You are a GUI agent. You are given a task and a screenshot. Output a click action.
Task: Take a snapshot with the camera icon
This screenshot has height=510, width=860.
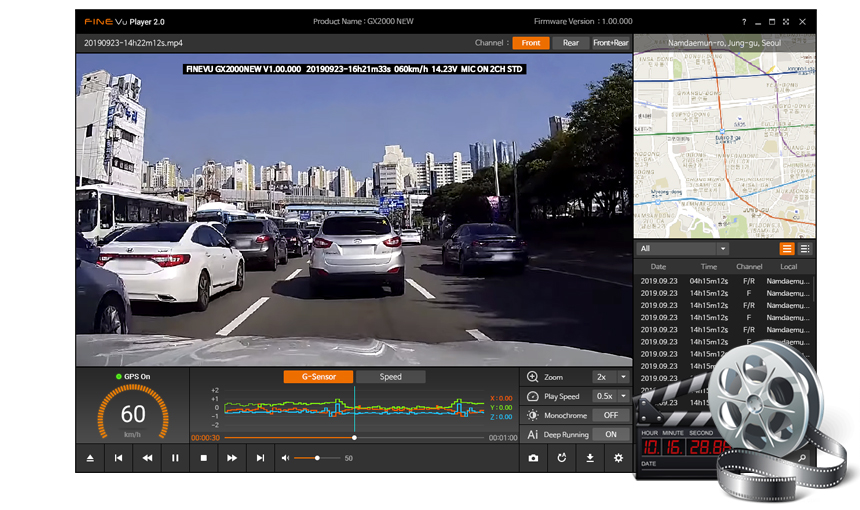pyautogui.click(x=533, y=458)
